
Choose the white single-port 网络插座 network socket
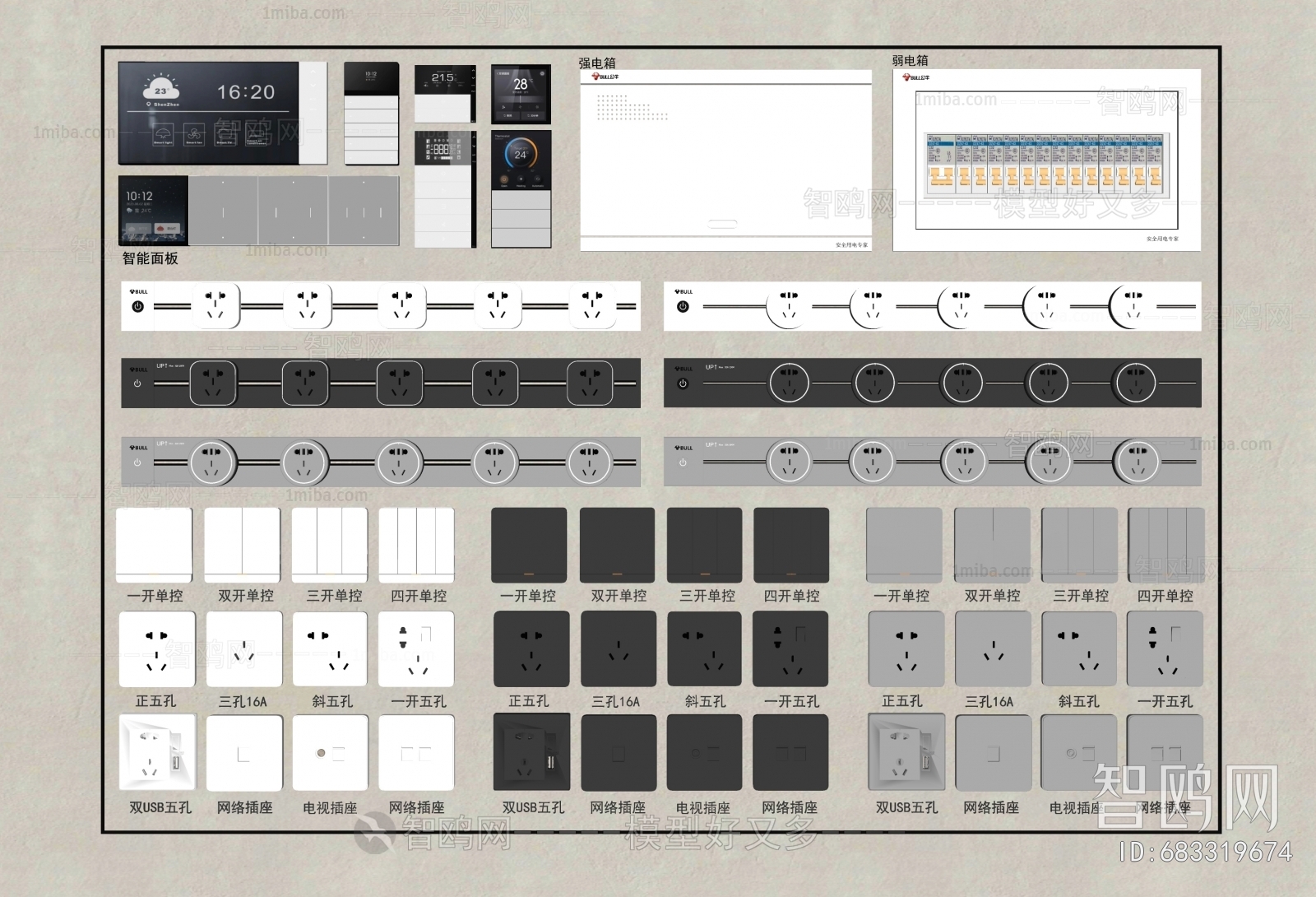(x=244, y=753)
